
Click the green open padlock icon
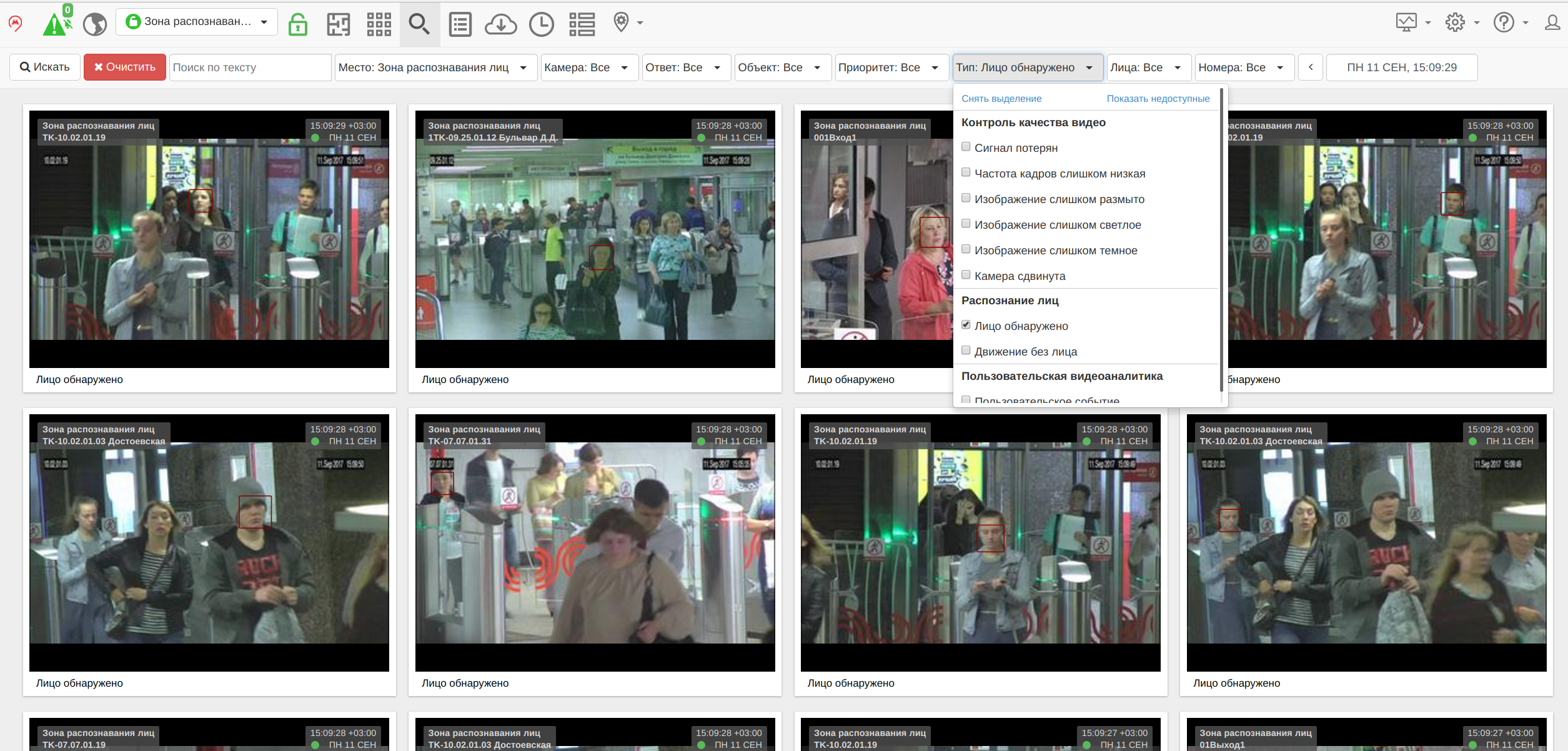(x=298, y=24)
